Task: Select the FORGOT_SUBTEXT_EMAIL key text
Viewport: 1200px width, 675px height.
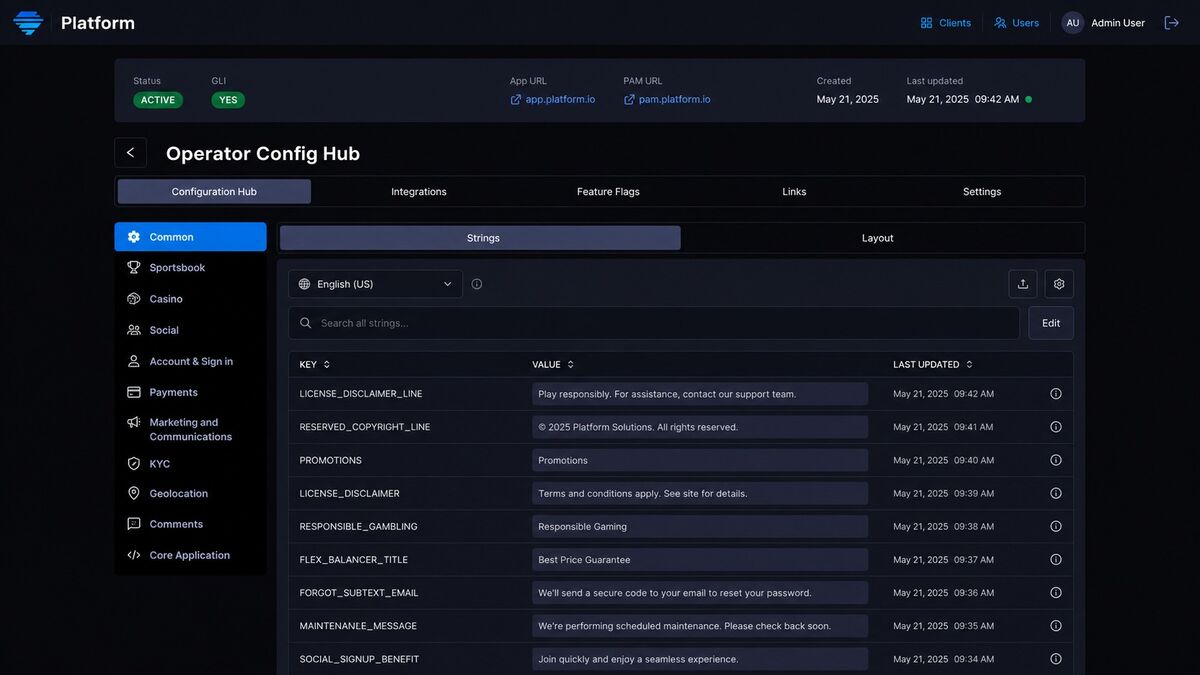Action: click(x=359, y=593)
